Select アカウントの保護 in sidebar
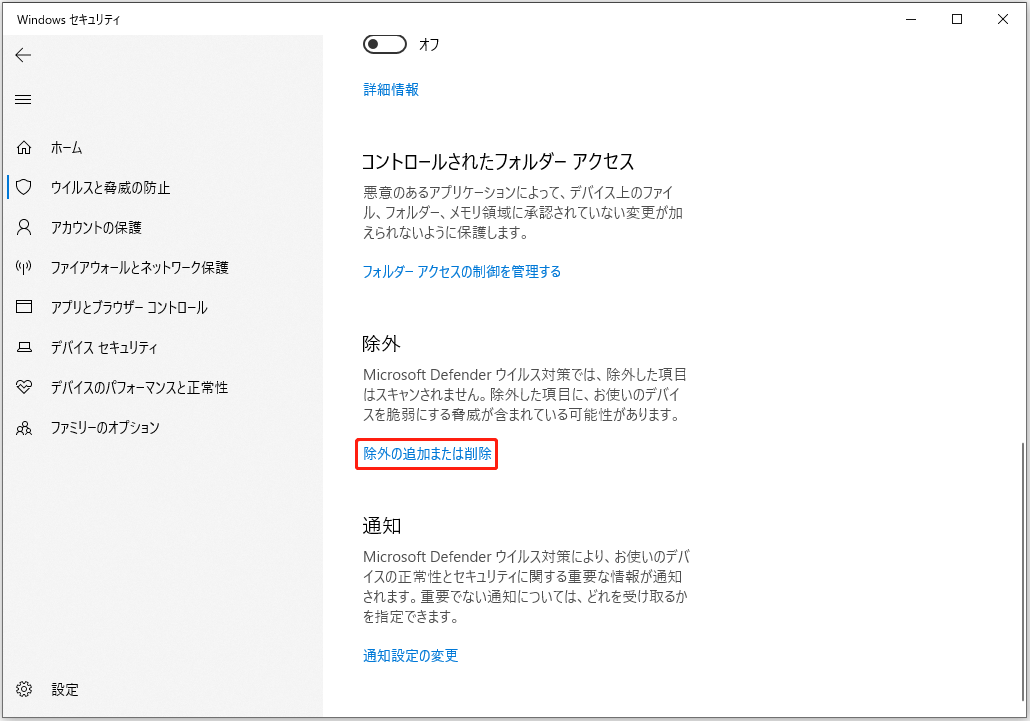The height and width of the screenshot is (721, 1030). [x=96, y=228]
